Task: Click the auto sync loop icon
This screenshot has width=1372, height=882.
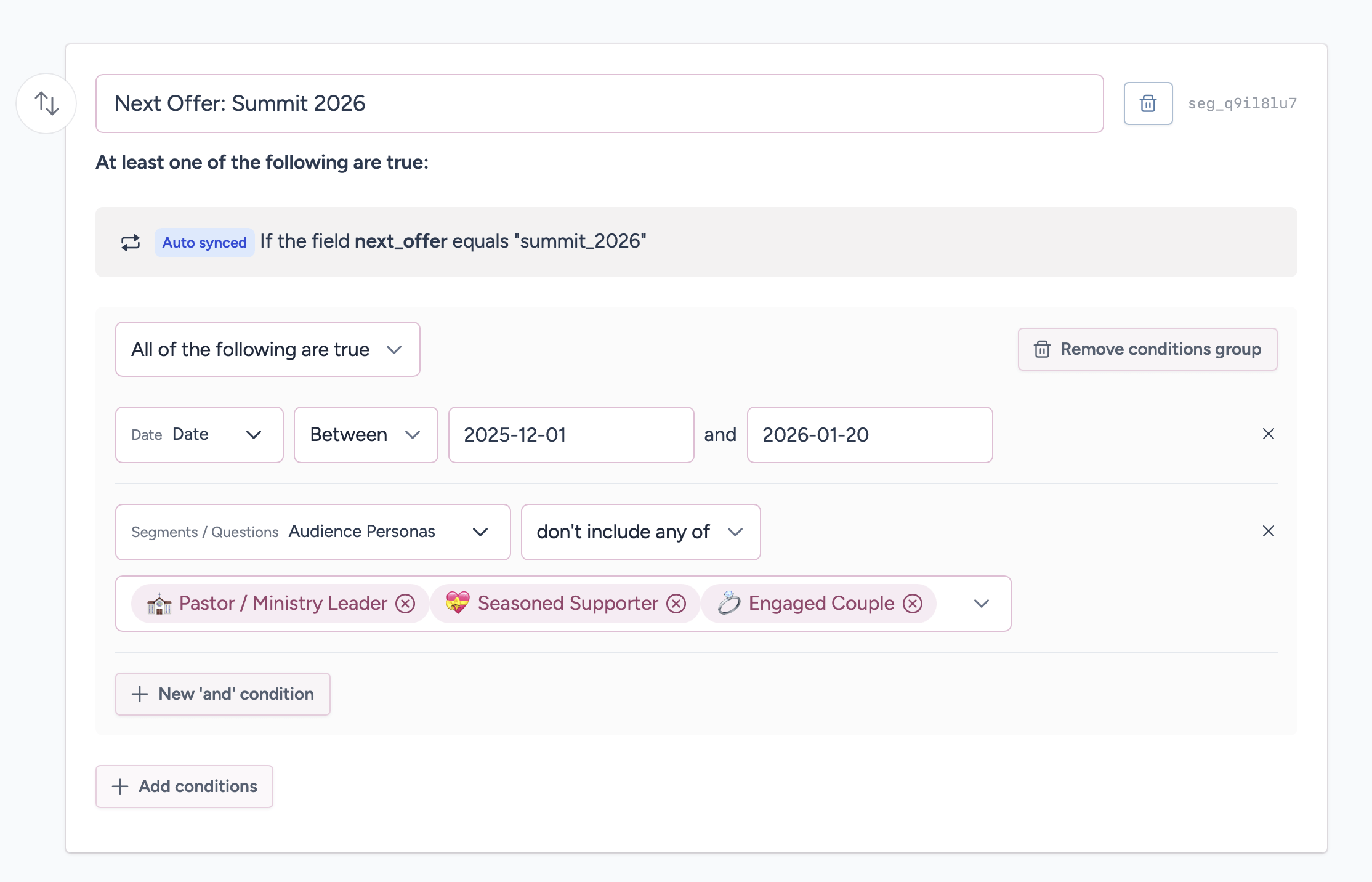Action: pyautogui.click(x=131, y=243)
